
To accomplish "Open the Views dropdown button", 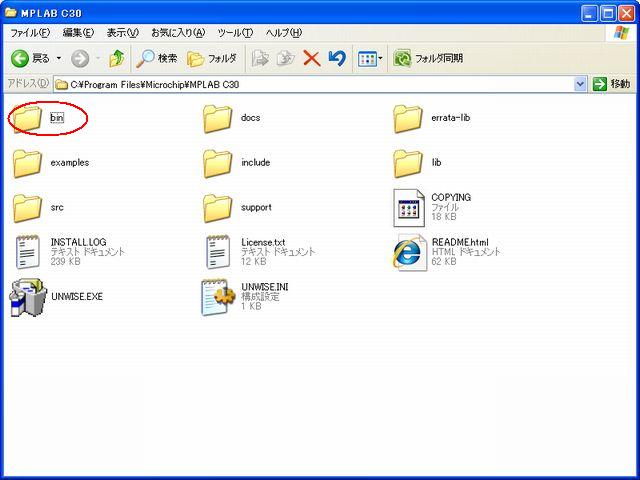I will pos(370,59).
